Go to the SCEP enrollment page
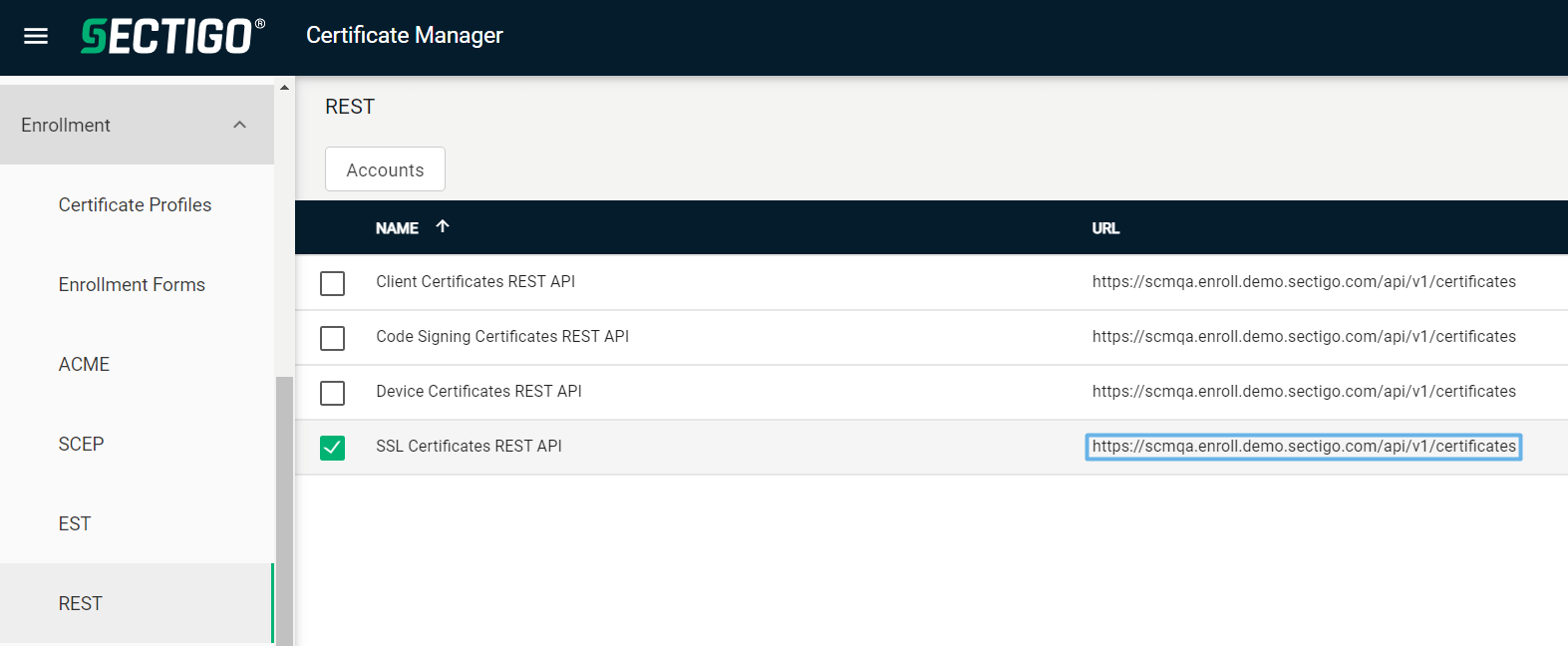Image resolution: width=1568 pixels, height=646 pixels. pos(81,444)
